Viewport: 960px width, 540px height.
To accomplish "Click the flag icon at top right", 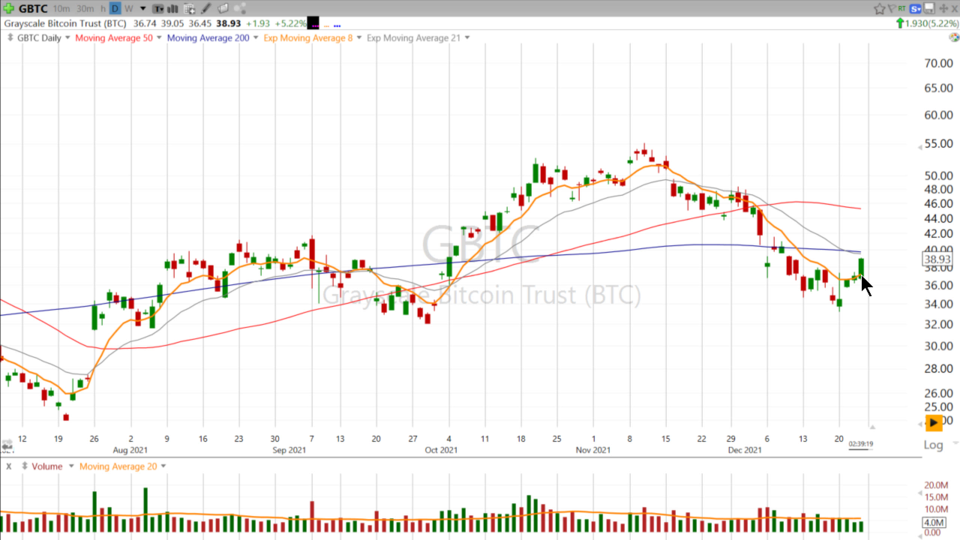I will [x=891, y=8].
